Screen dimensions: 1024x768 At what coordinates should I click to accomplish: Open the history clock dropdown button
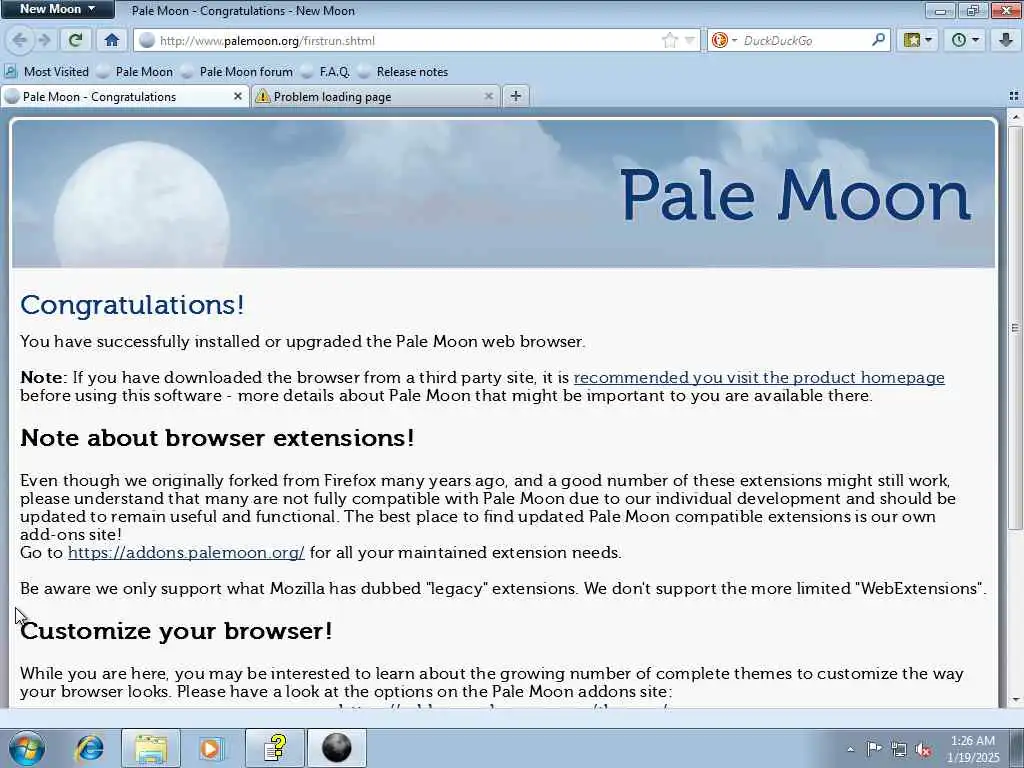pos(965,40)
